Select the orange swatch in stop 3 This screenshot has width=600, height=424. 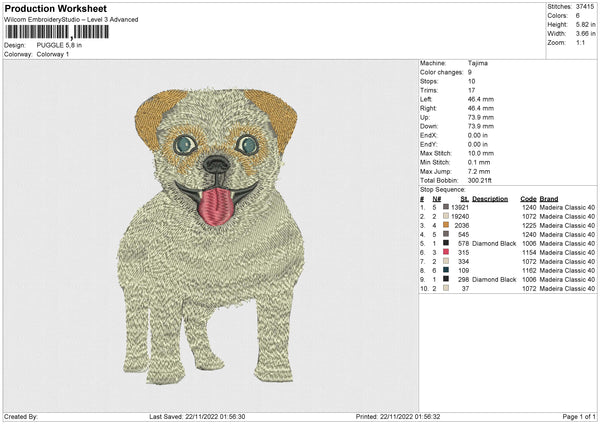[444, 226]
